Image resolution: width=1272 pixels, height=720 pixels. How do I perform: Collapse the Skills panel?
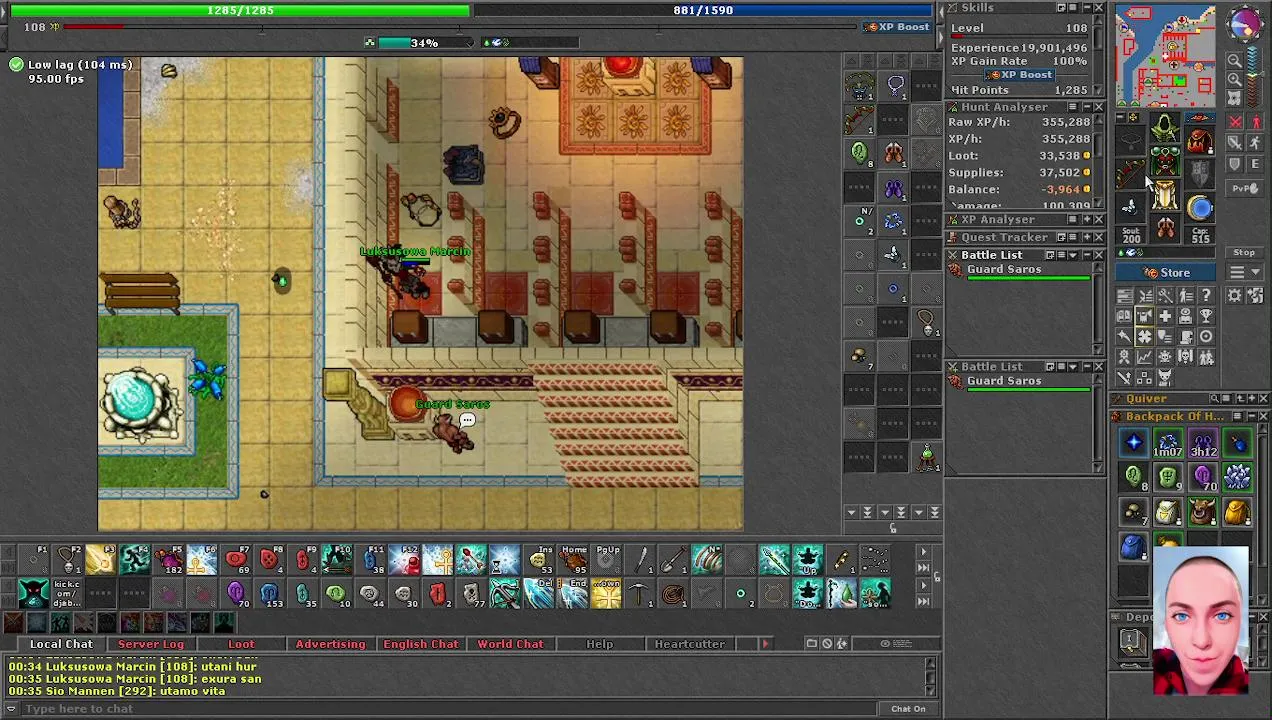tap(1085, 8)
